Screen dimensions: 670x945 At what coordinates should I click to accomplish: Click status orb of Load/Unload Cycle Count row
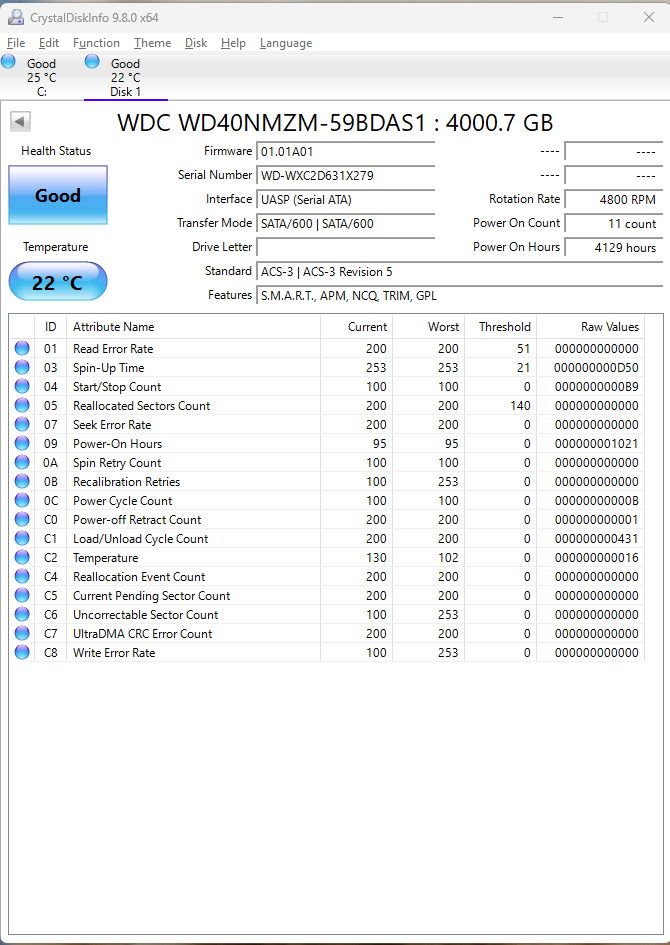pyautogui.click(x=22, y=538)
